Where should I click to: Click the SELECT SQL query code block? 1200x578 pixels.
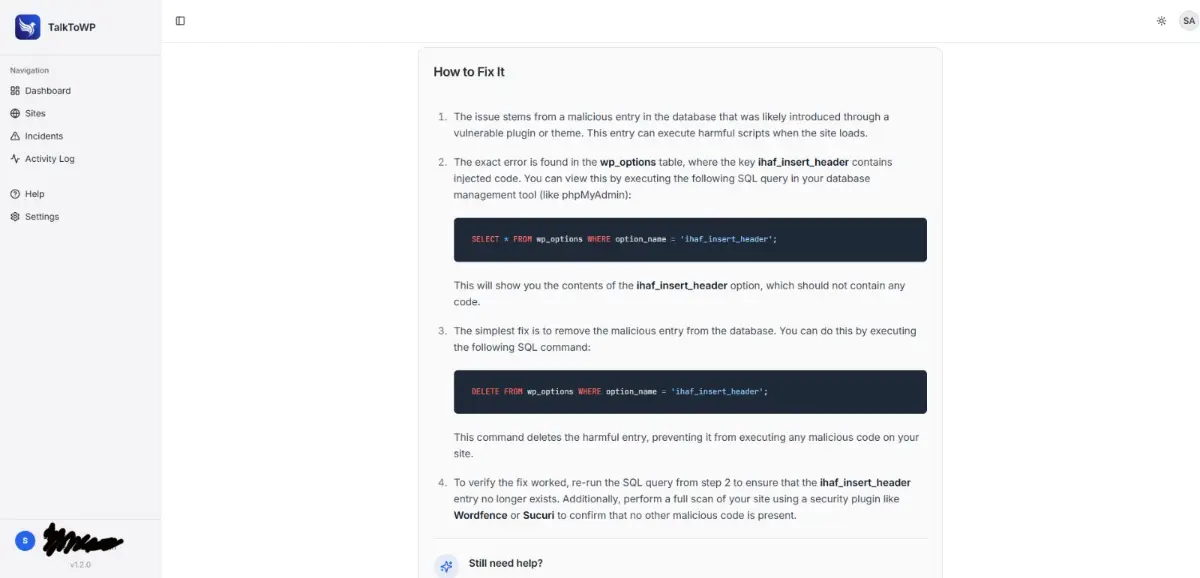690,240
